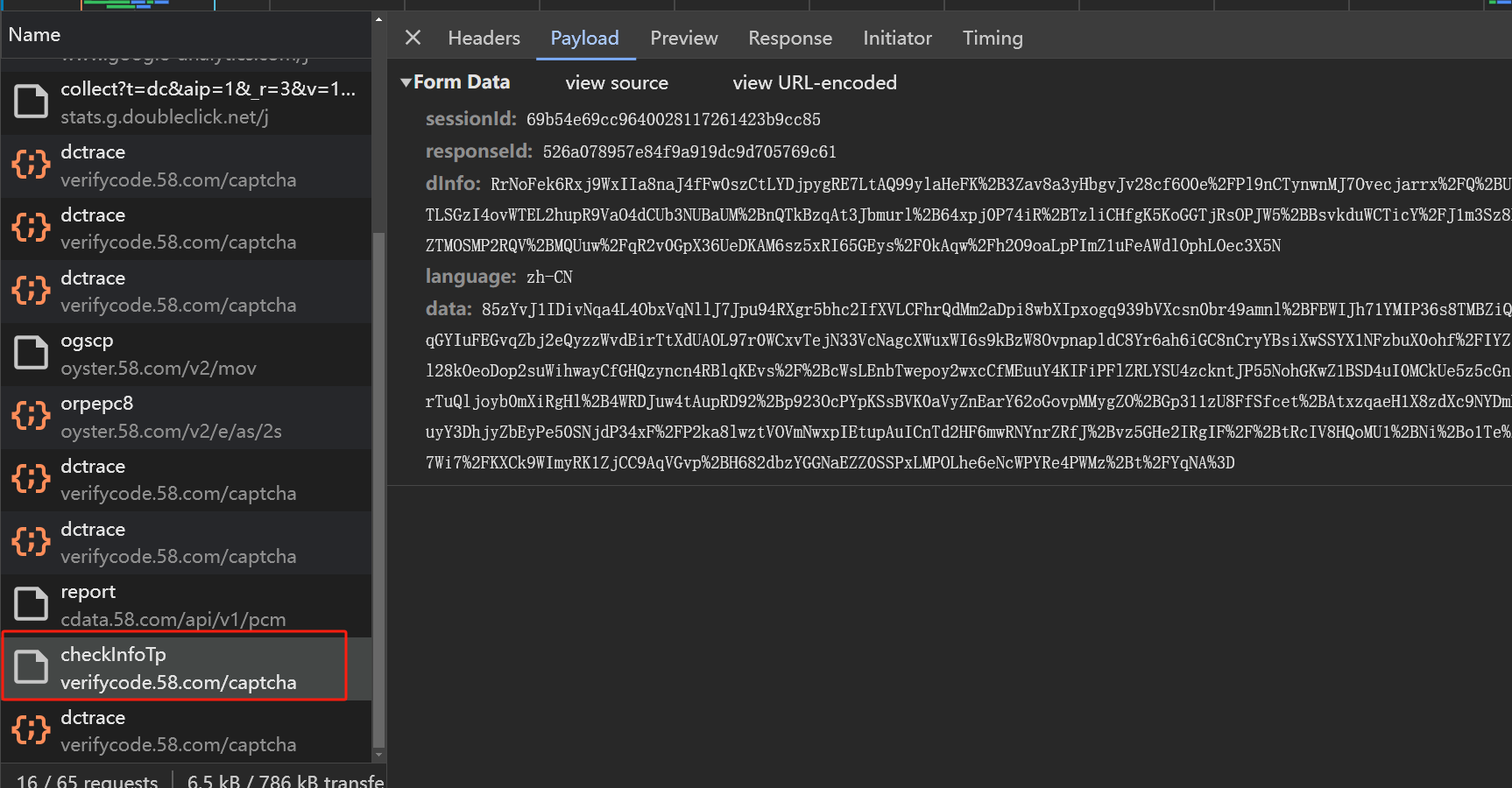Select dctrace request directly below orpepc8

[x=186, y=480]
